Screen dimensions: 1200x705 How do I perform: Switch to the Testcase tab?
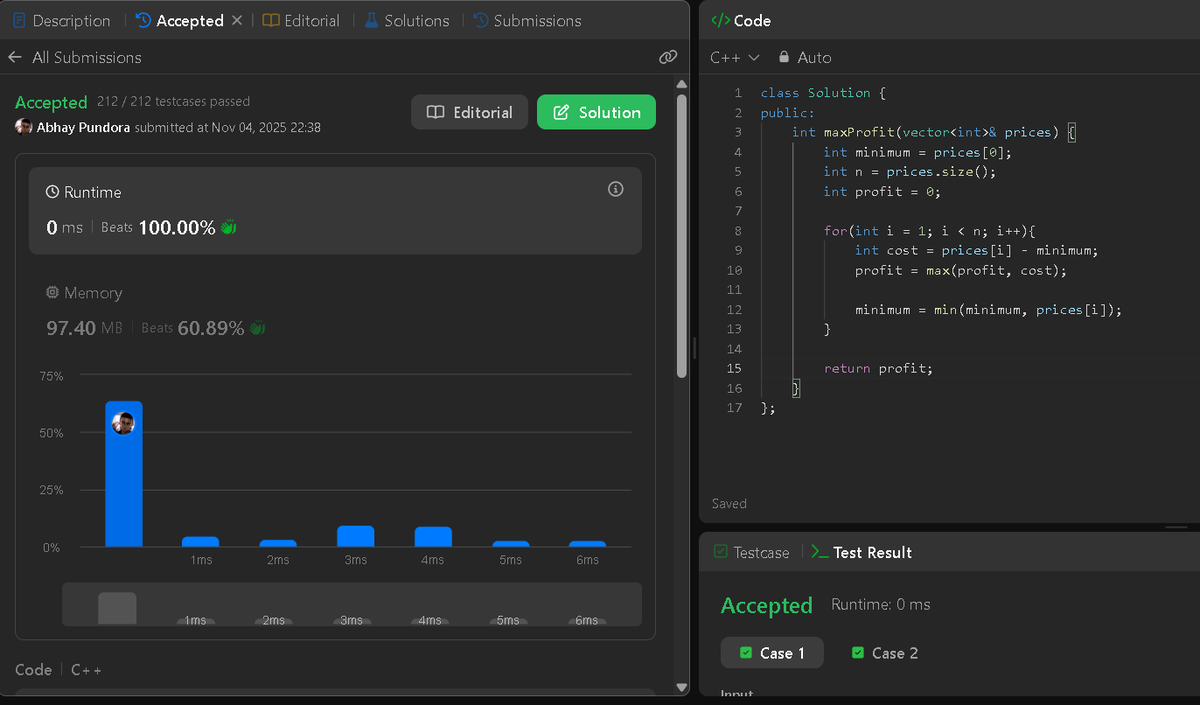pos(751,552)
